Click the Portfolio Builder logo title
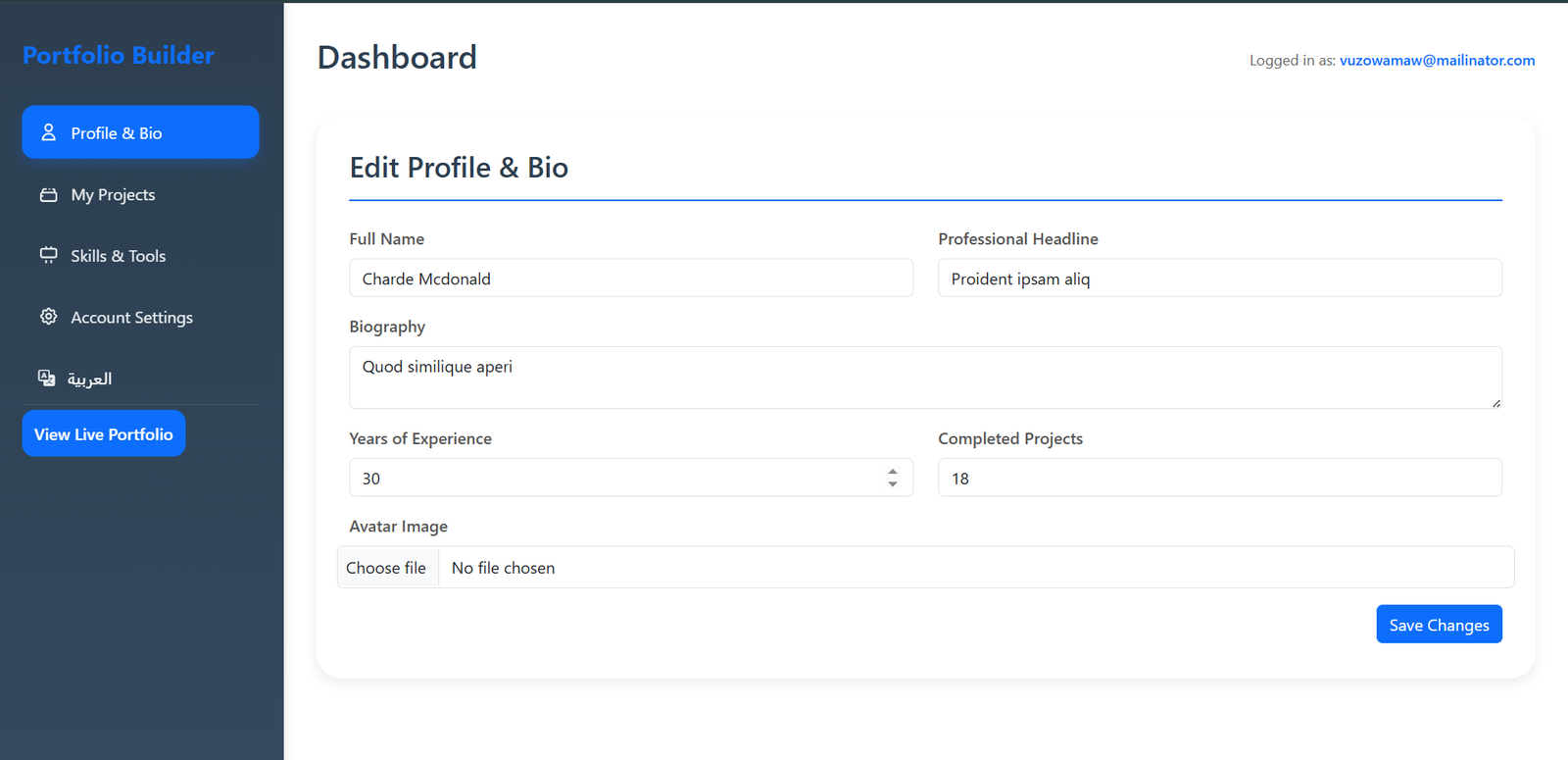This screenshot has width=1568, height=760. (119, 55)
